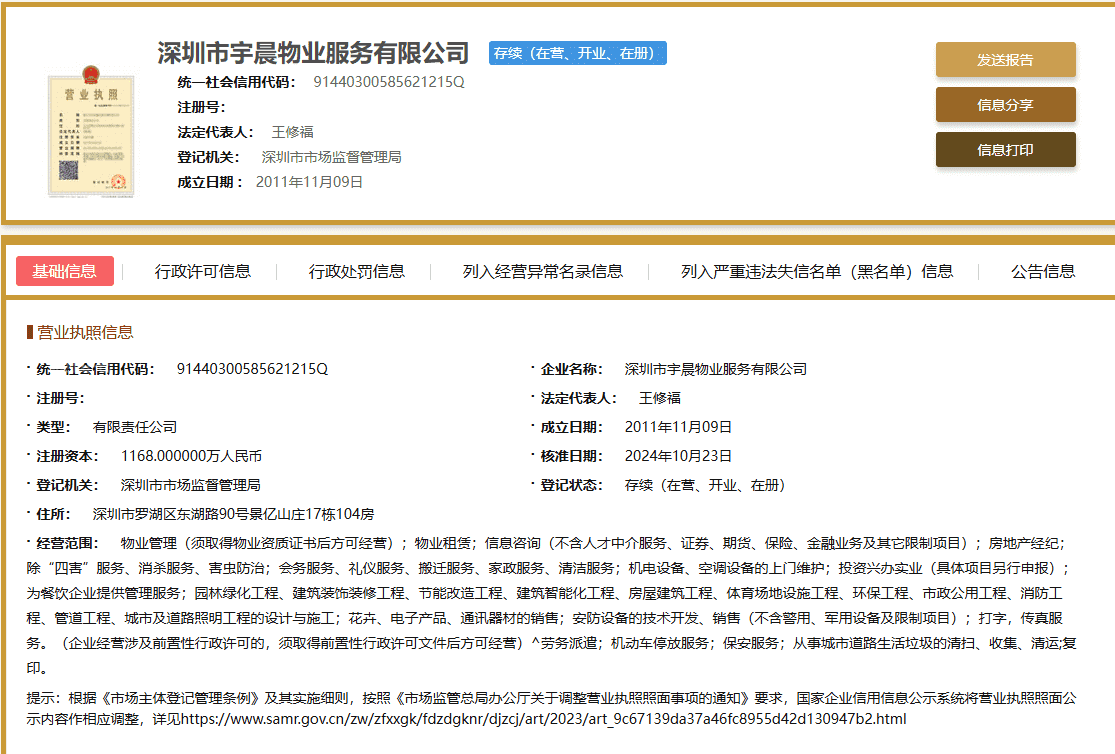Click the 存续（在营、开业、在册） status badge

click(x=578, y=54)
